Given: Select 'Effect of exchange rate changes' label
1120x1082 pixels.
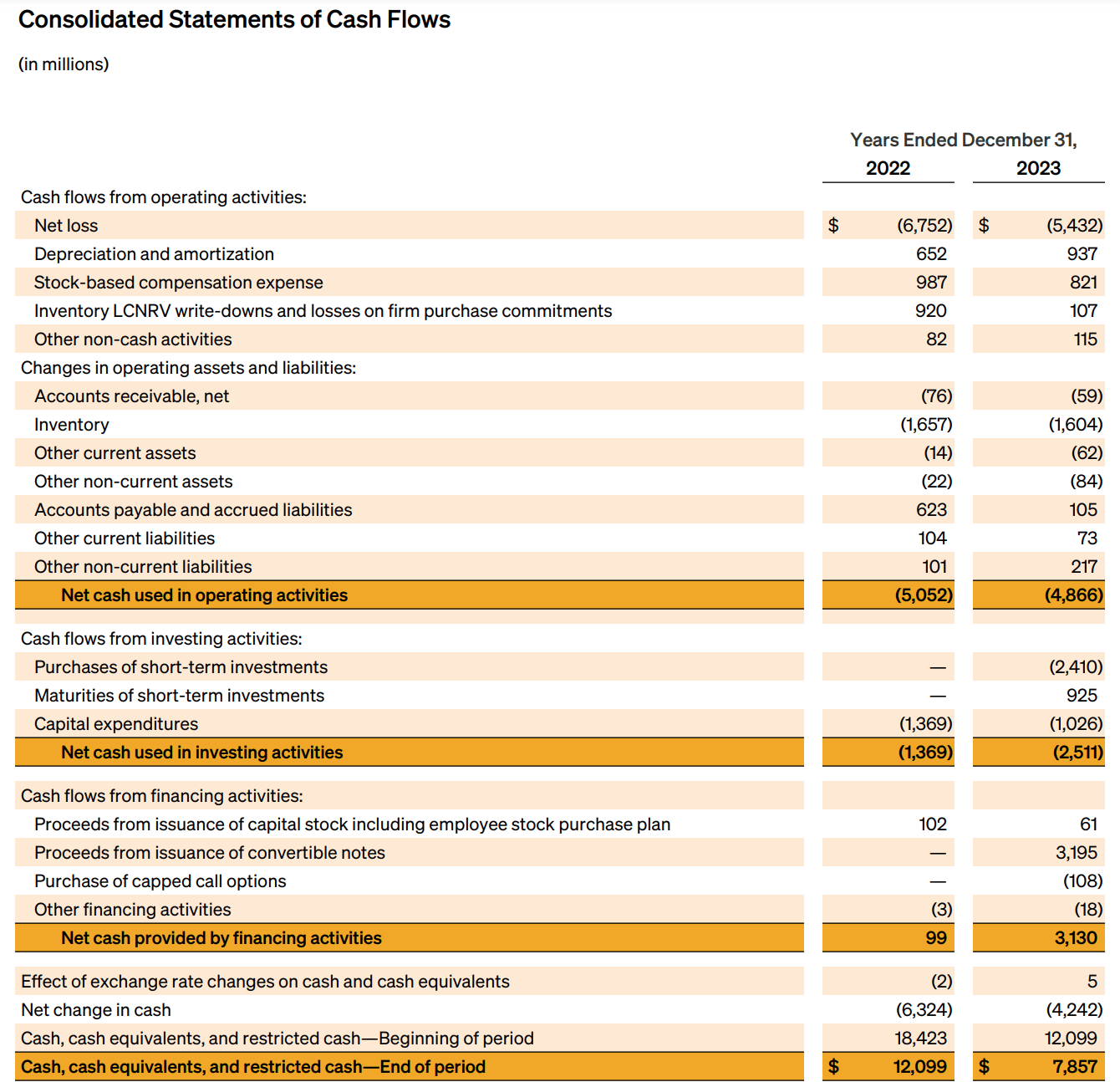Looking at the screenshot, I should coord(265,982).
